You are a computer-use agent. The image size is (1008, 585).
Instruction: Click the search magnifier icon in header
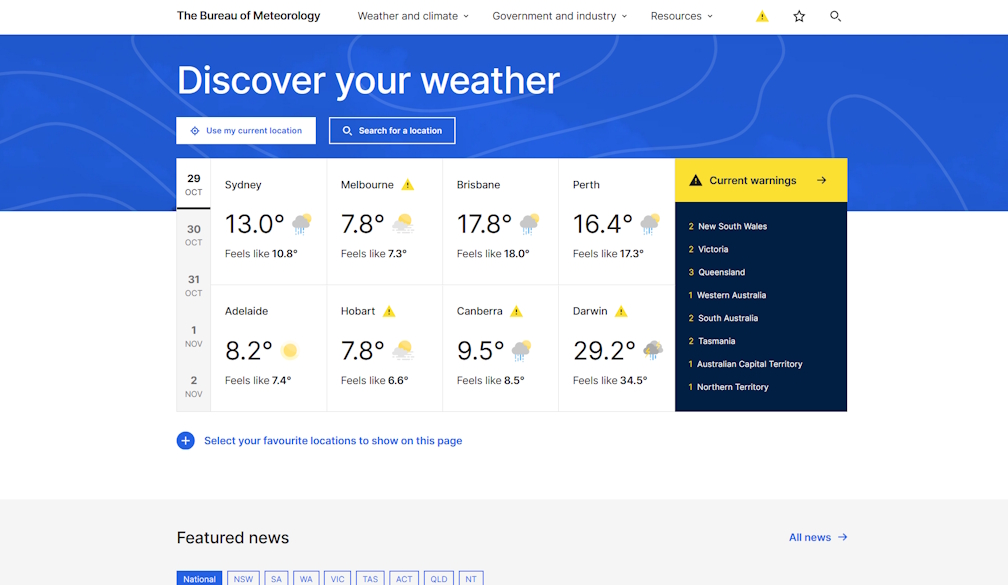[835, 16]
